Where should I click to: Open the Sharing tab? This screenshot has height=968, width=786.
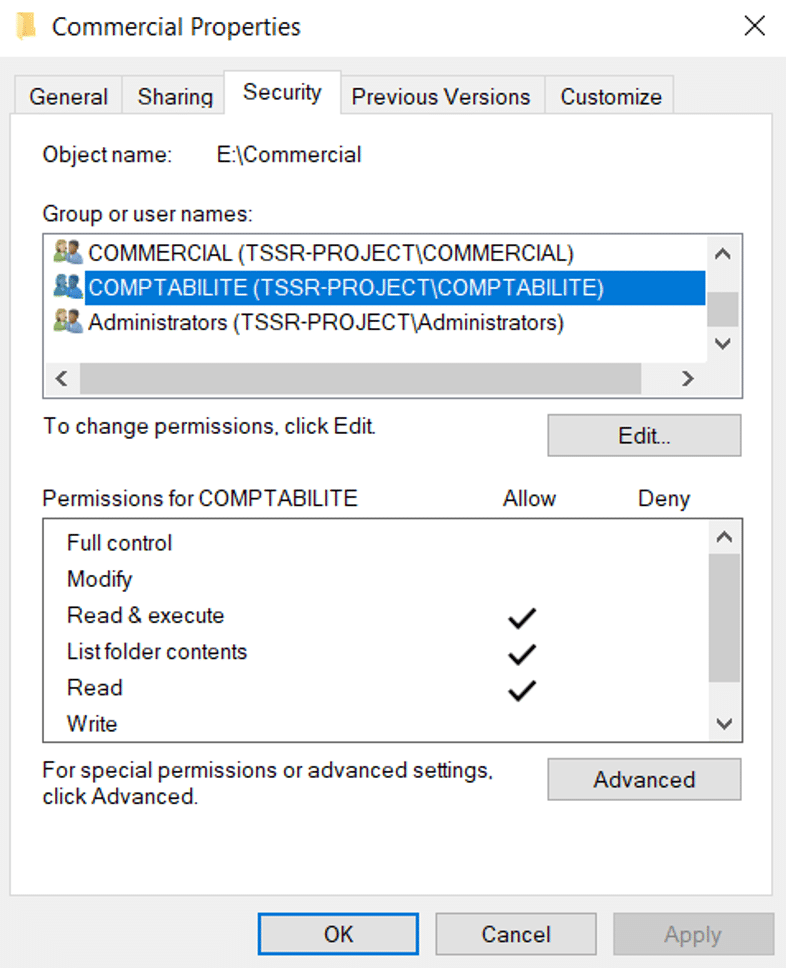[x=175, y=97]
